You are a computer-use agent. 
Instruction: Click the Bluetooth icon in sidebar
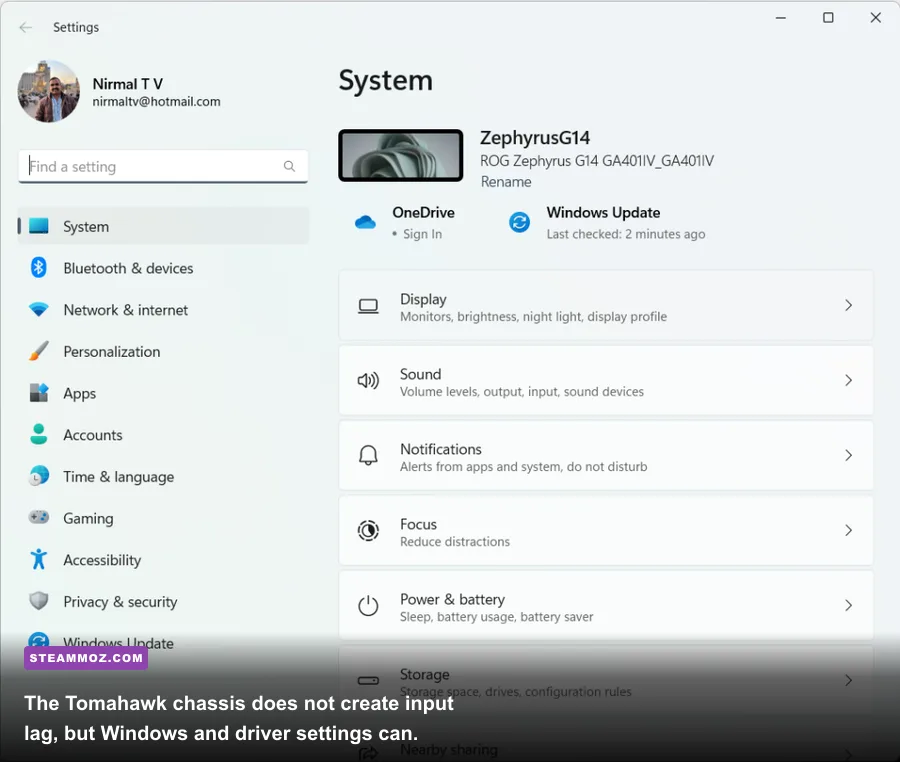coord(39,268)
